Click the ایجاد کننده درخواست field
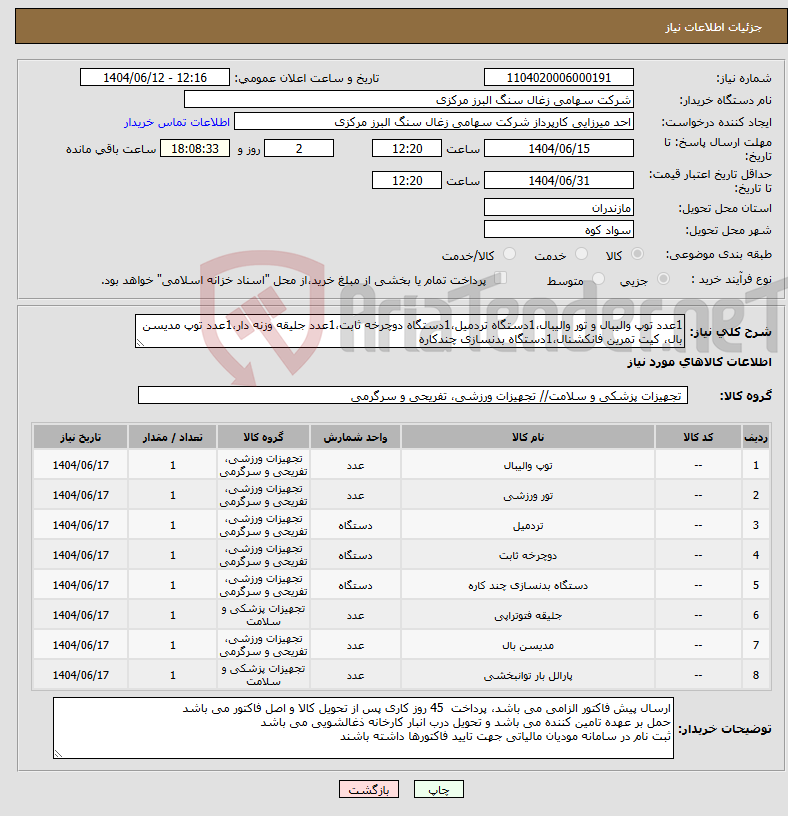This screenshot has width=788, height=816. pos(434,122)
